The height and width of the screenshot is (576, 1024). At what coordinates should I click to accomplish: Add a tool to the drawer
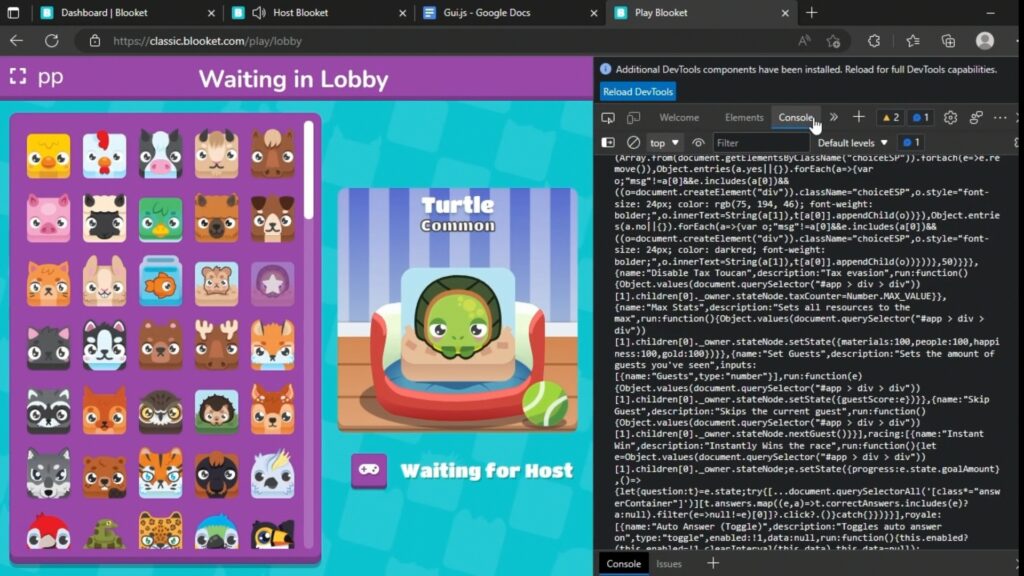tap(713, 563)
